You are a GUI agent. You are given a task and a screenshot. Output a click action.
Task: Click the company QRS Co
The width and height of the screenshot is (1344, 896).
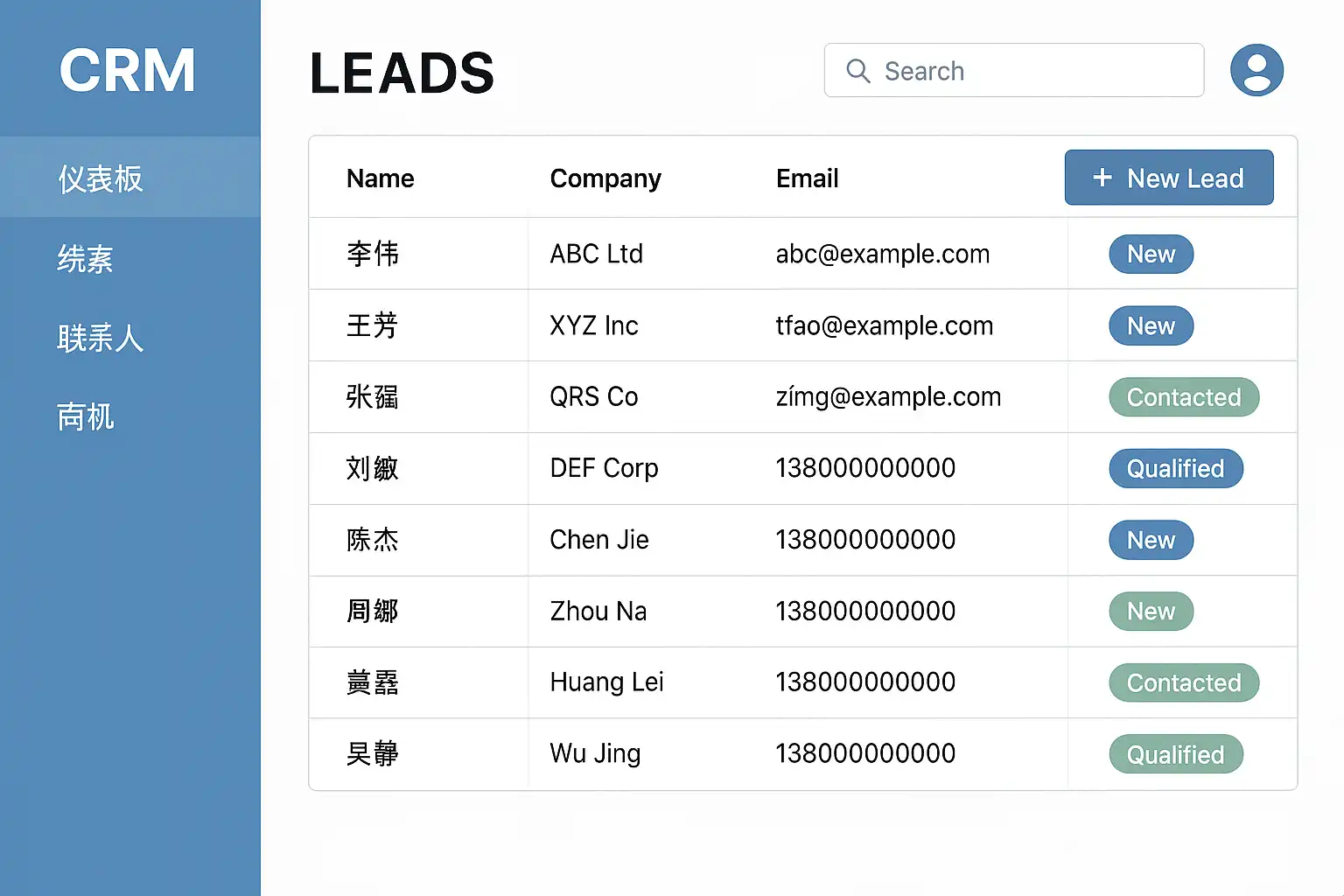coord(594,396)
